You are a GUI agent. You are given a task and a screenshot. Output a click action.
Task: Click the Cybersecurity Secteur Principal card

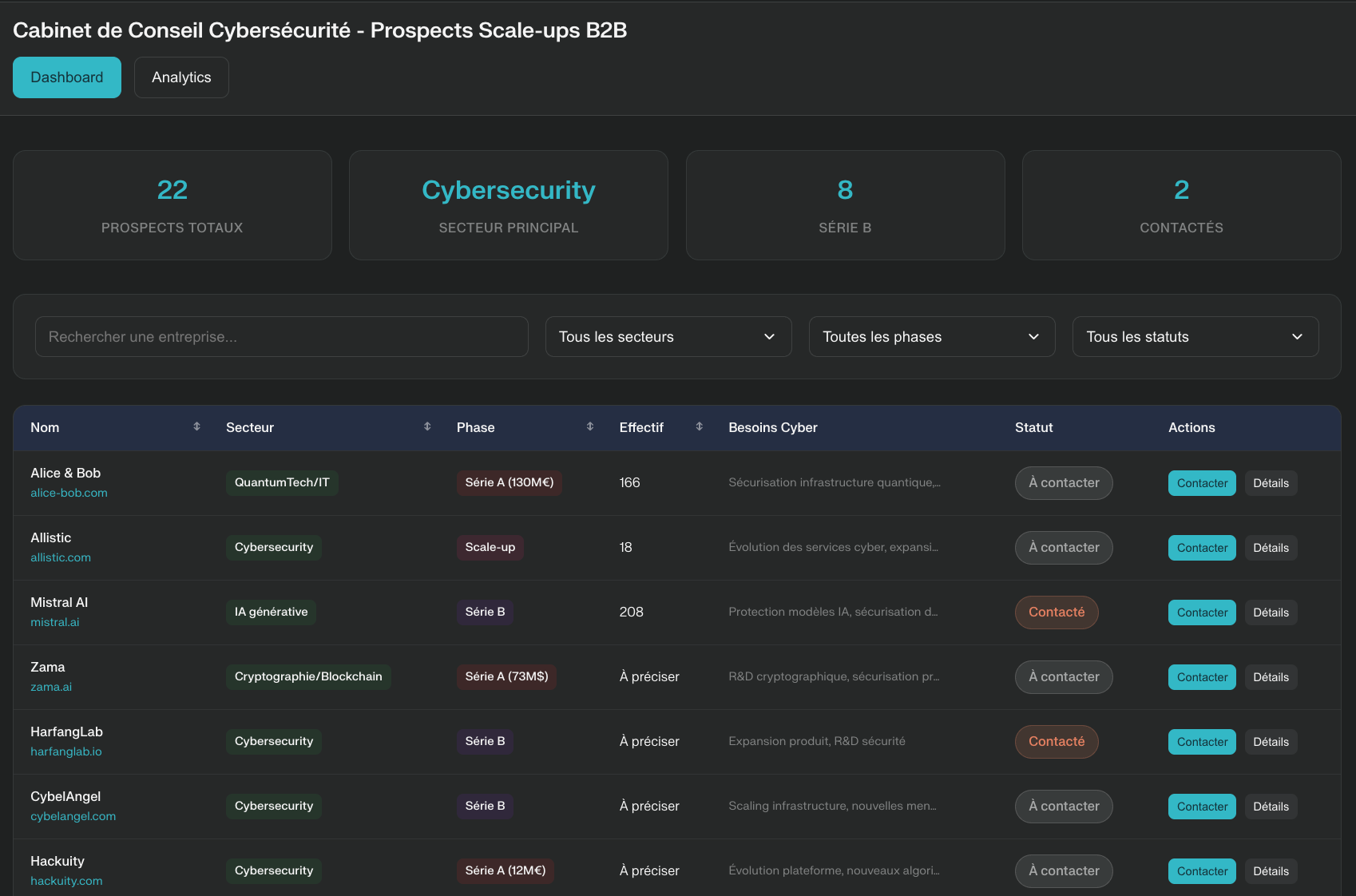pyautogui.click(x=509, y=205)
